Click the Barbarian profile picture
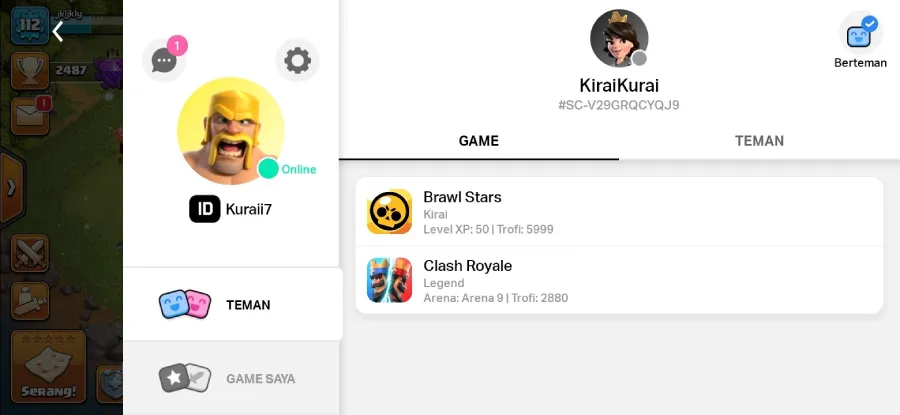This screenshot has width=900, height=415. 230,131
